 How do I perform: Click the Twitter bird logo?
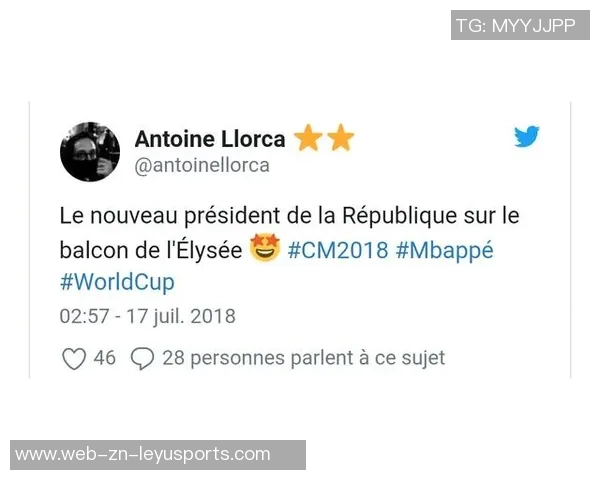[527, 136]
